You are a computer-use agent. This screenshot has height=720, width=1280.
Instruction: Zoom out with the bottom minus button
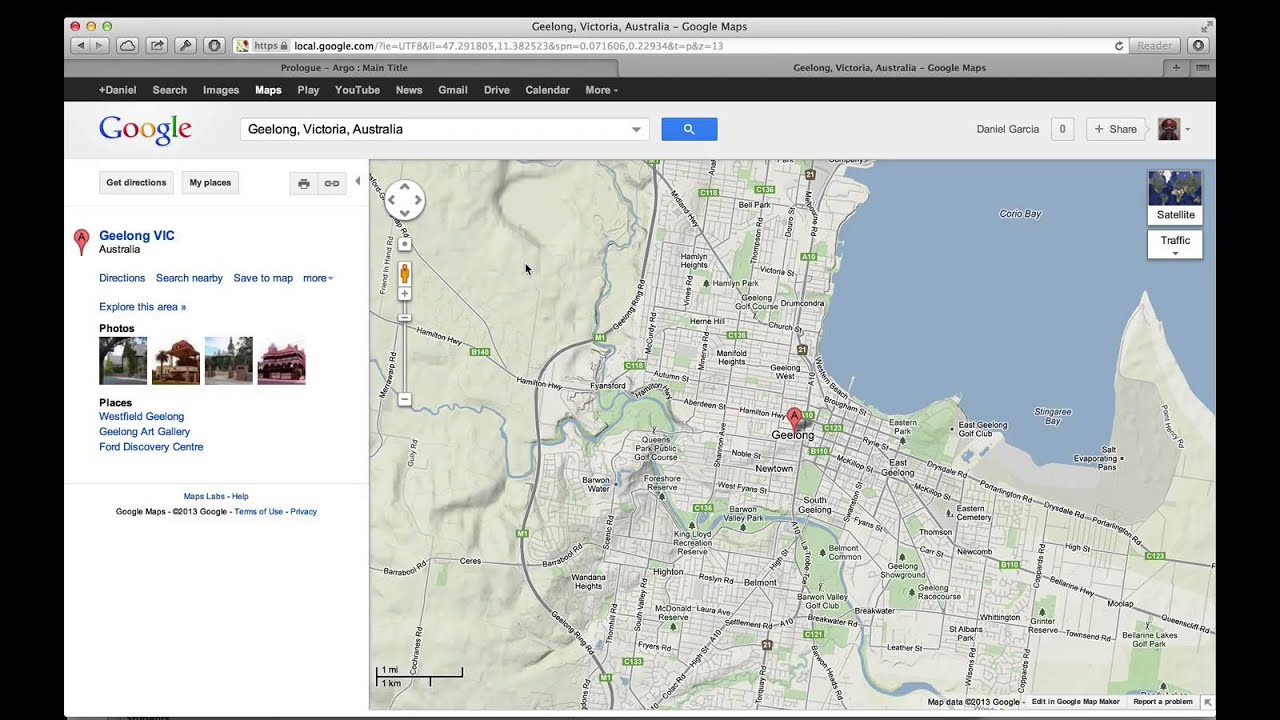click(405, 399)
